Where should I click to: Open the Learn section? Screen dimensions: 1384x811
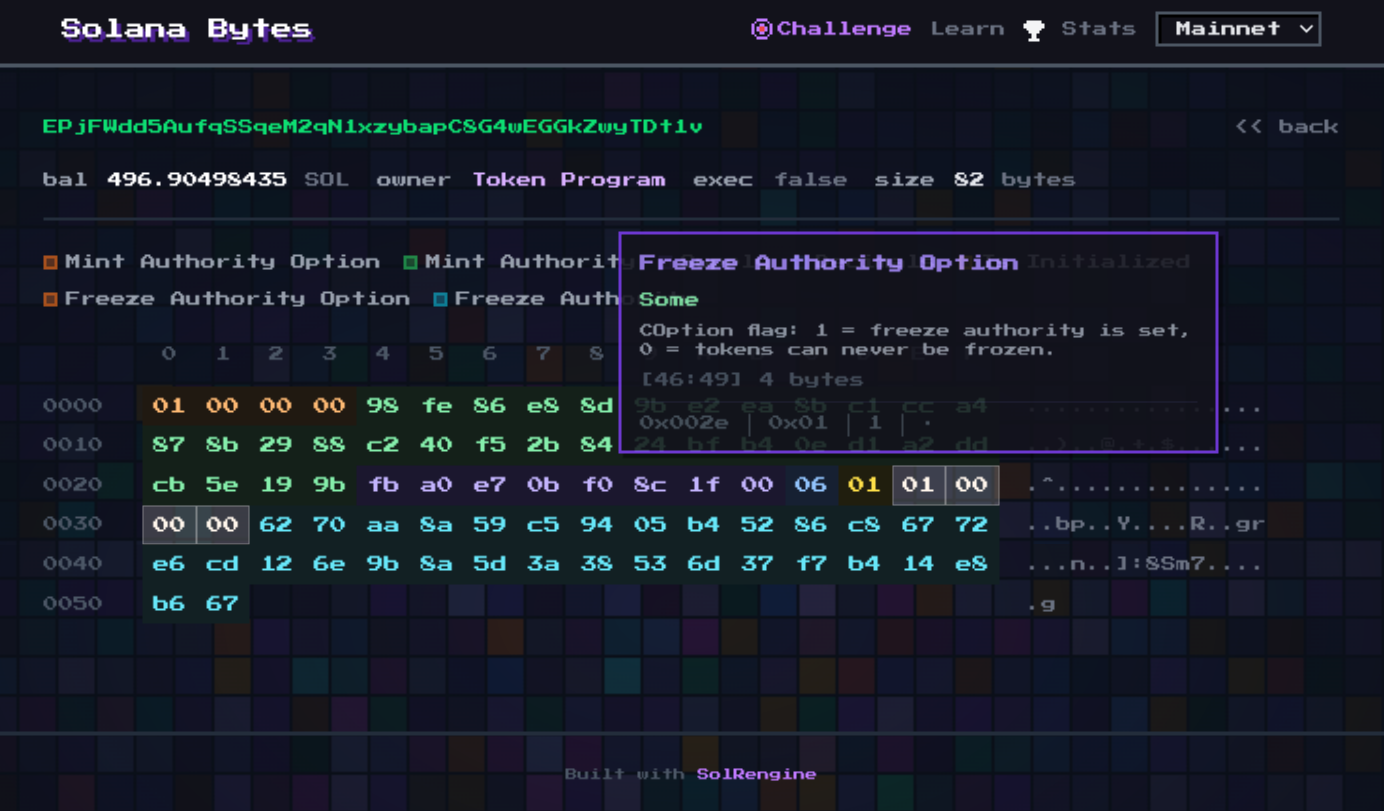coord(967,29)
